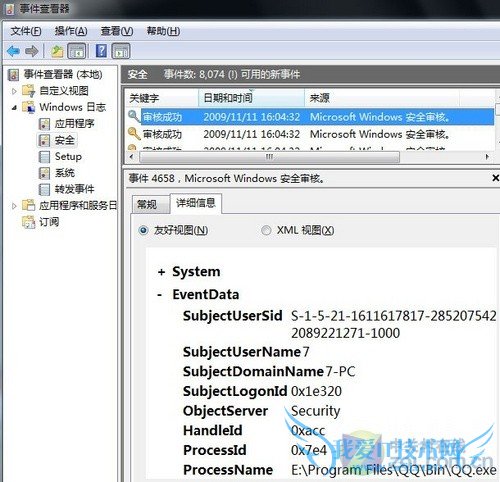
Task: Select the XML 视图(X) radio button
Action: pos(266,230)
